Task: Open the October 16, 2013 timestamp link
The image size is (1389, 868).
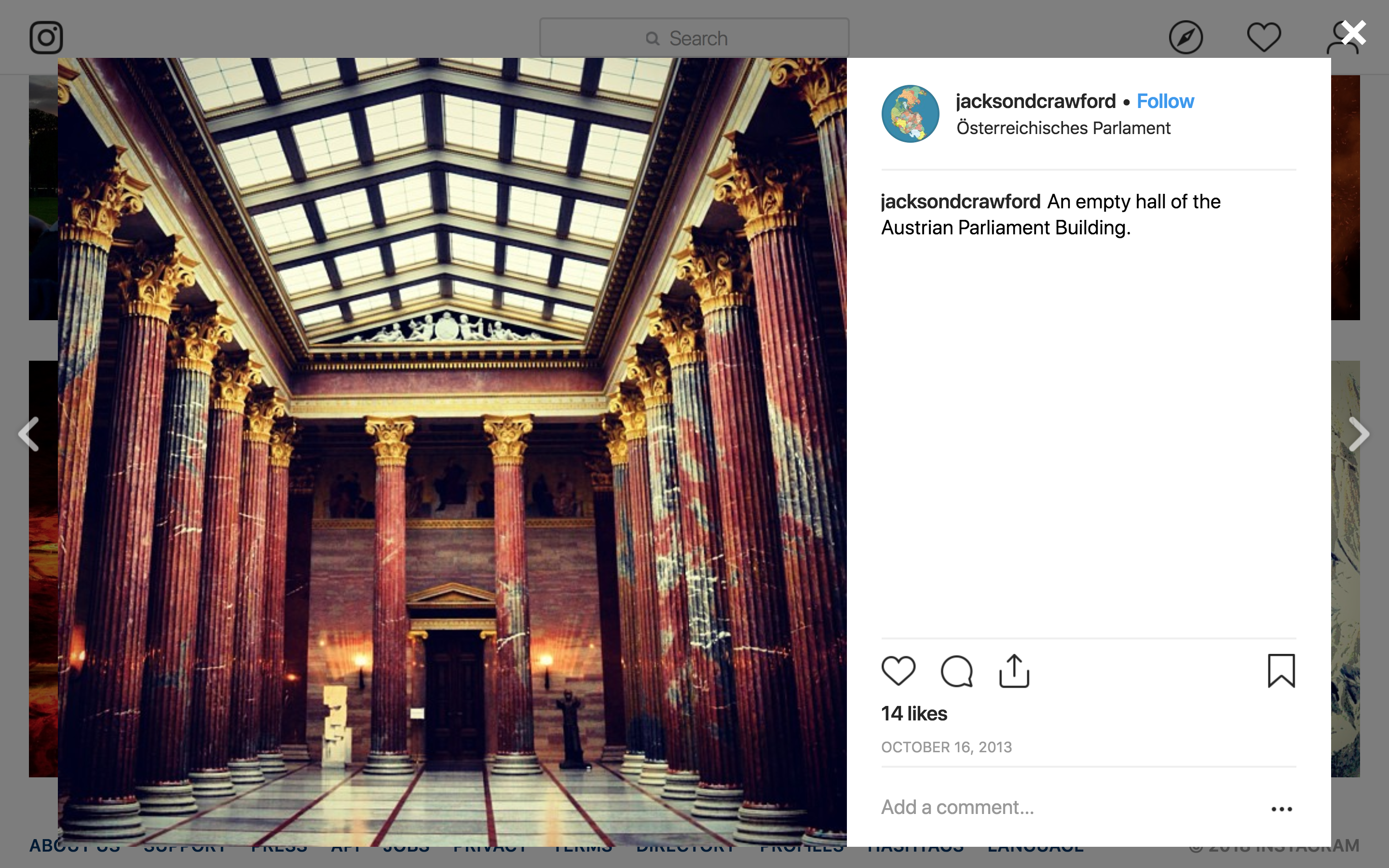Action: click(946, 747)
